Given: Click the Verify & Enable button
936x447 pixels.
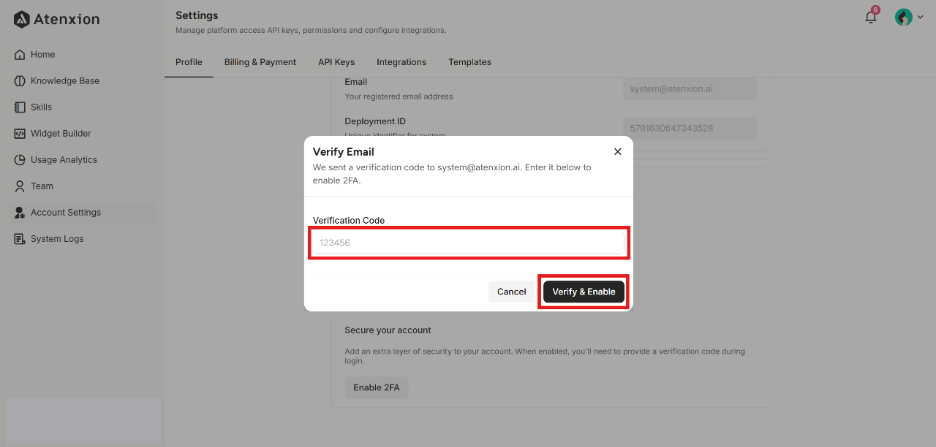Looking at the screenshot, I should coord(584,292).
